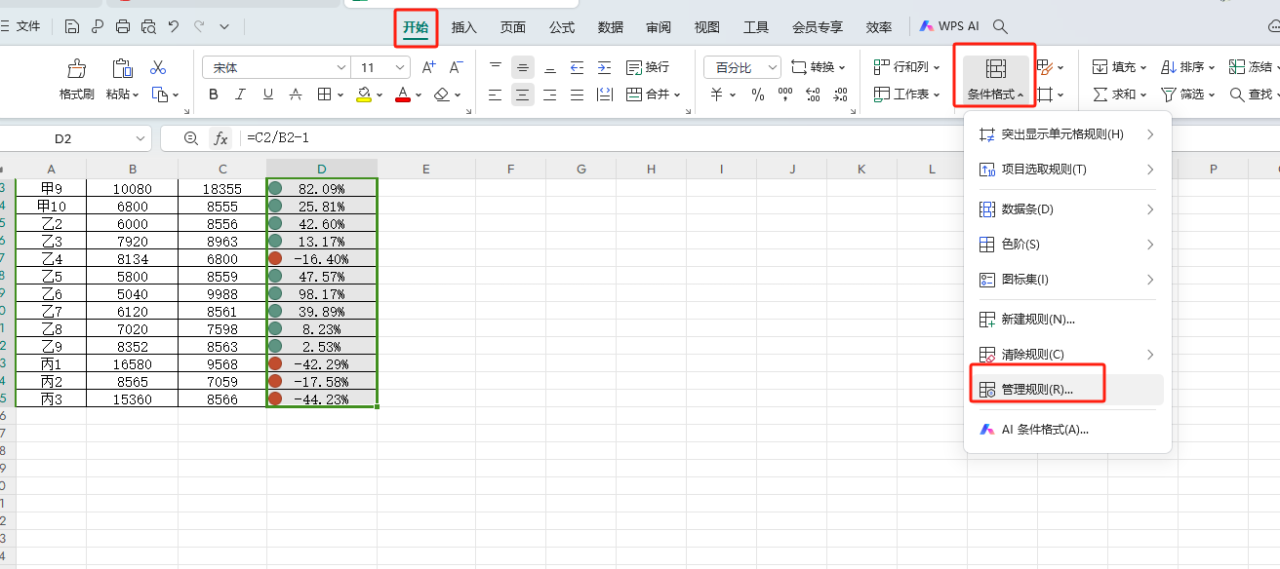This screenshot has height=569, width=1280.
Task: Click the zoom magnifier in formula bar
Action: [191, 138]
